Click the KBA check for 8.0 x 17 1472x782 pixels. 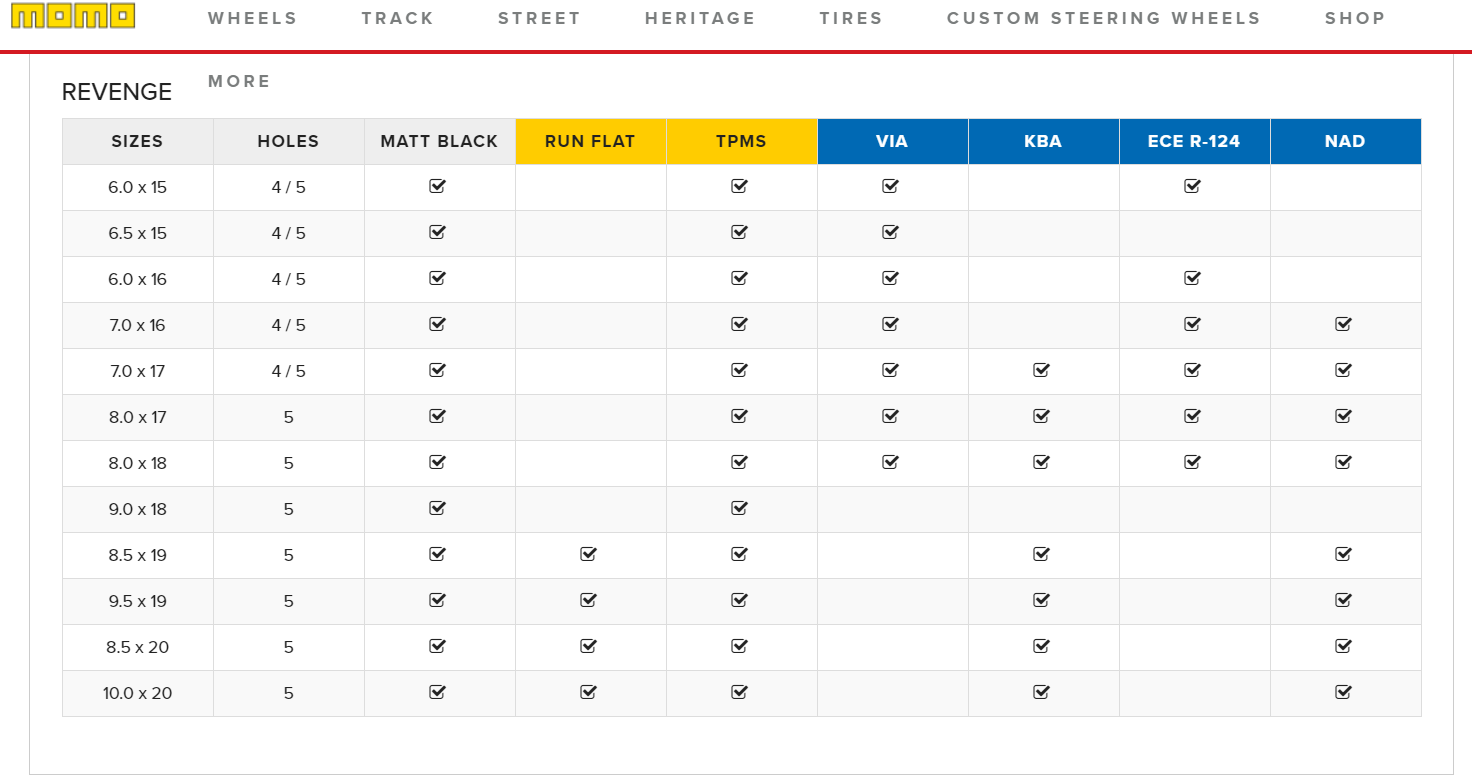[1041, 416]
